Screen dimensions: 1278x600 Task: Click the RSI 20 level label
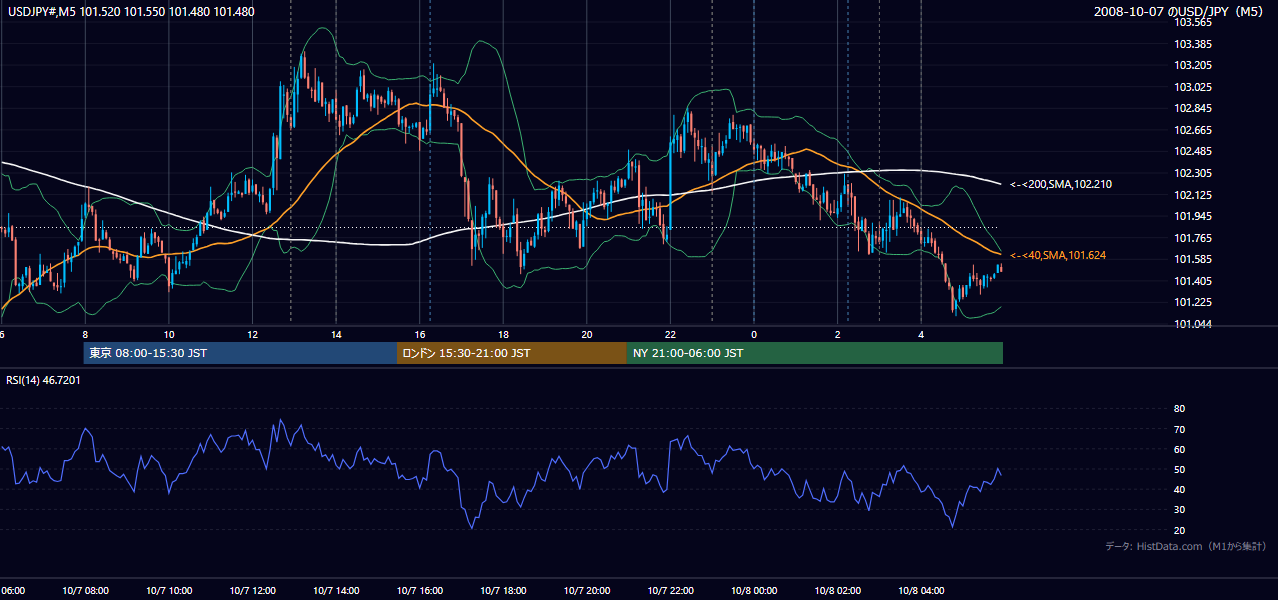[x=1179, y=530]
